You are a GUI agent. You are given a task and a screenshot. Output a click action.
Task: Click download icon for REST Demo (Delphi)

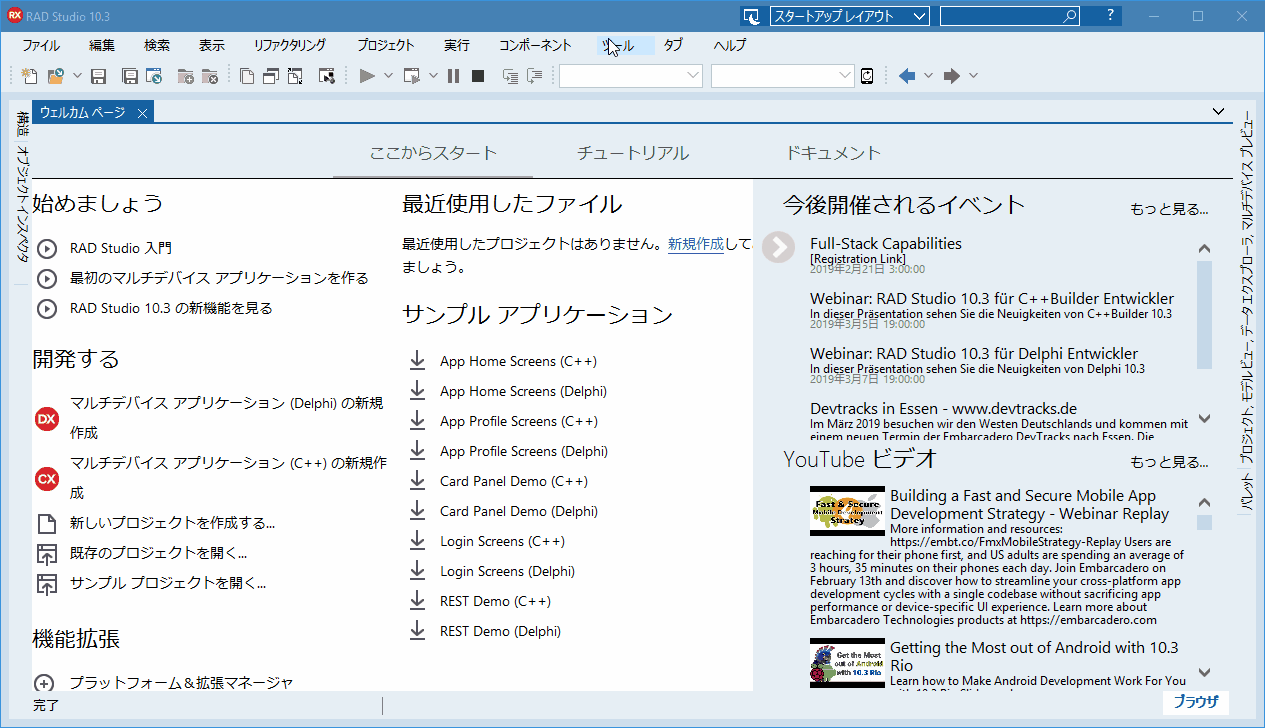[x=418, y=631]
